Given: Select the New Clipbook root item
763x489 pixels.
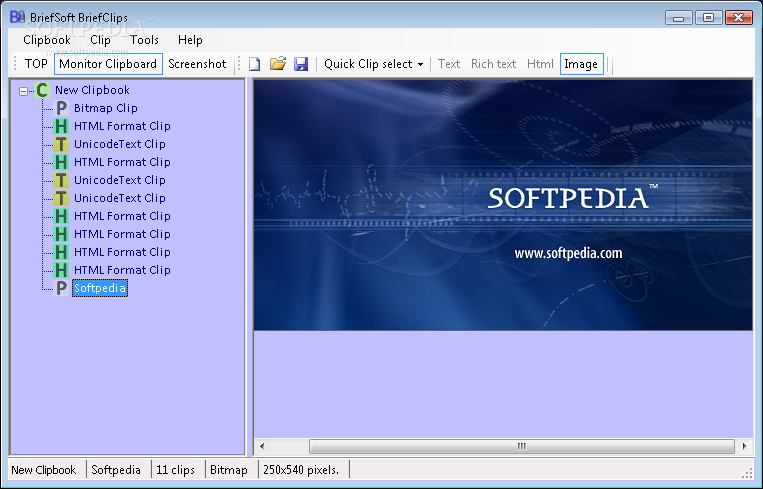Looking at the screenshot, I should [x=92, y=90].
